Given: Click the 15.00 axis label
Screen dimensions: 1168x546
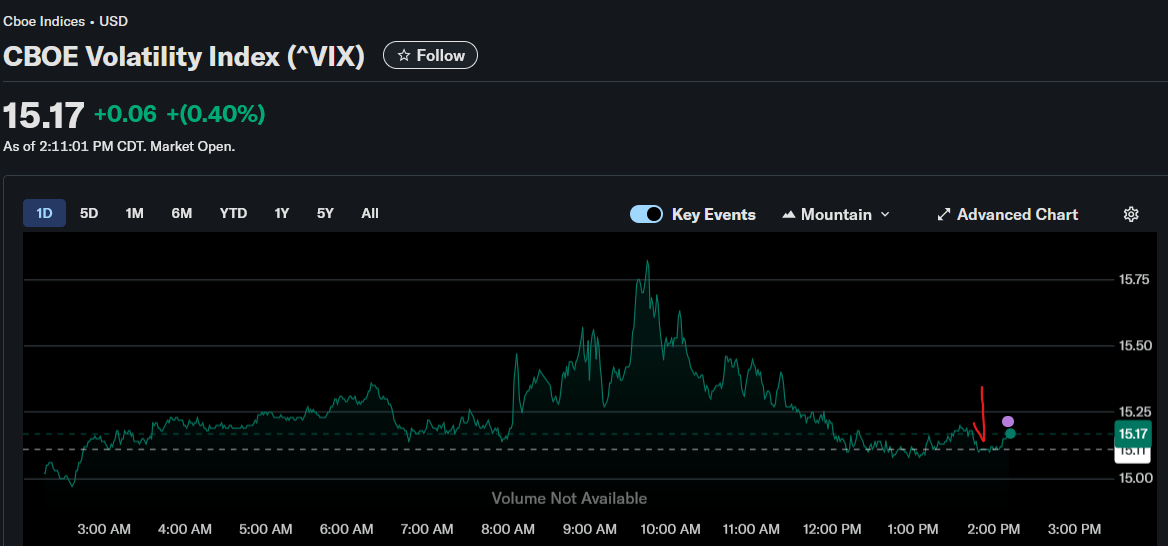Looking at the screenshot, I should [x=1134, y=477].
